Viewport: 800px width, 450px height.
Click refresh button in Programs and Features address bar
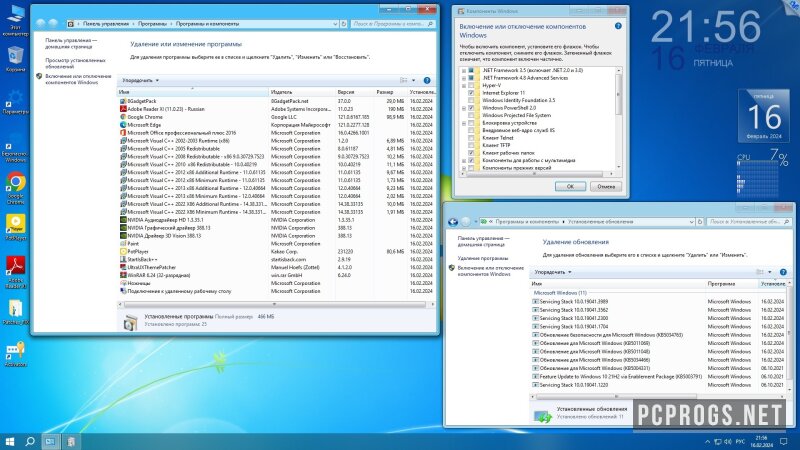click(344, 23)
